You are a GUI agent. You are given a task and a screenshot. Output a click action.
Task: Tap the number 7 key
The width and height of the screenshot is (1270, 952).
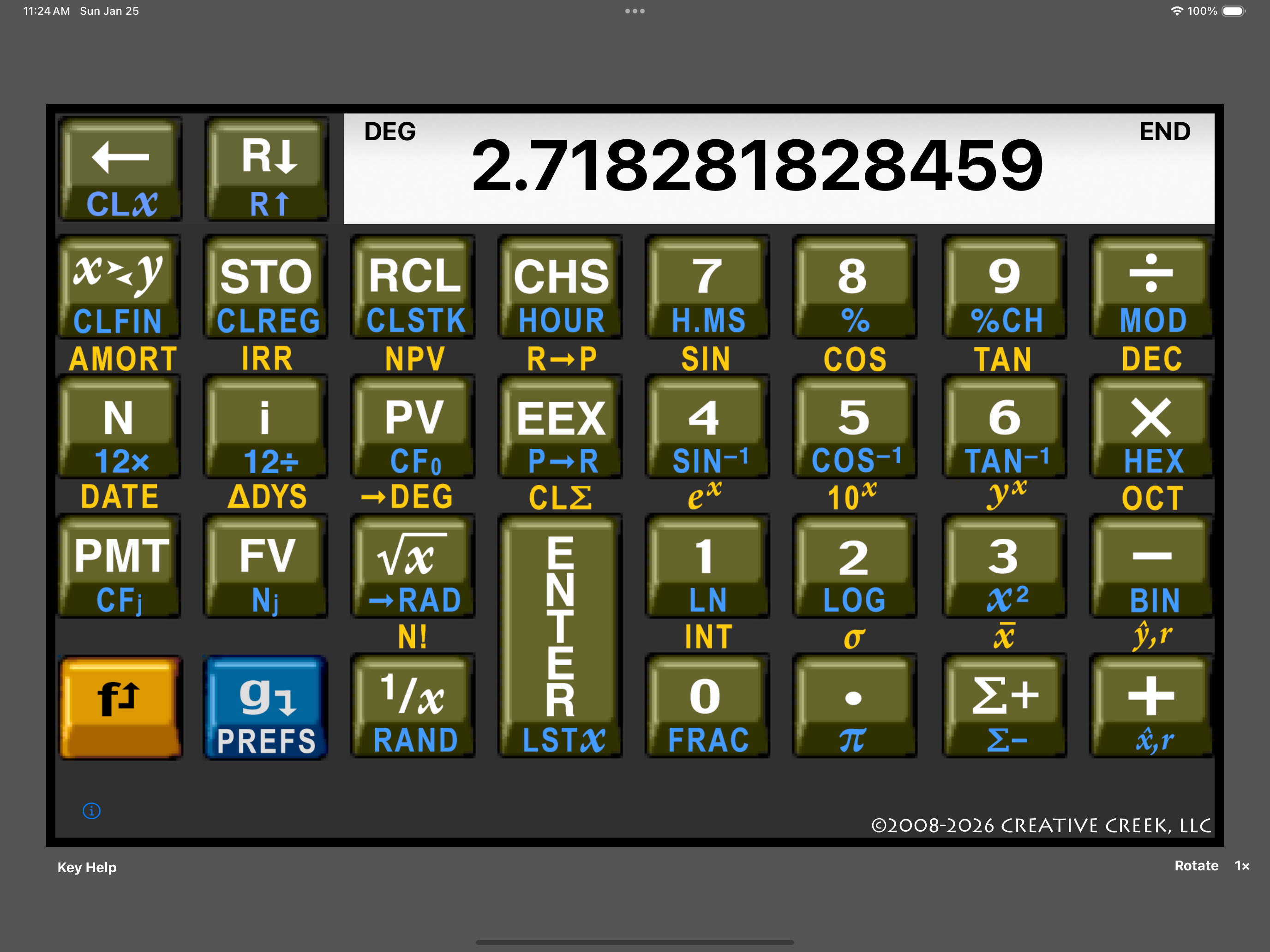[708, 287]
